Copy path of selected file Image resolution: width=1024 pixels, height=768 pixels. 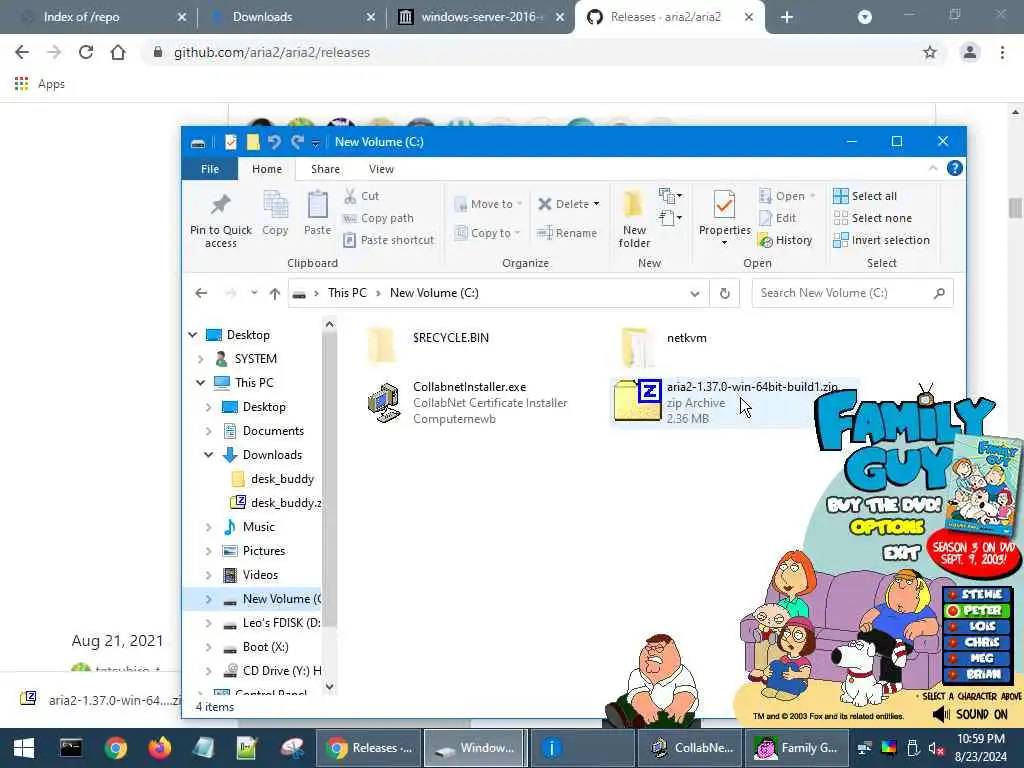click(378, 218)
